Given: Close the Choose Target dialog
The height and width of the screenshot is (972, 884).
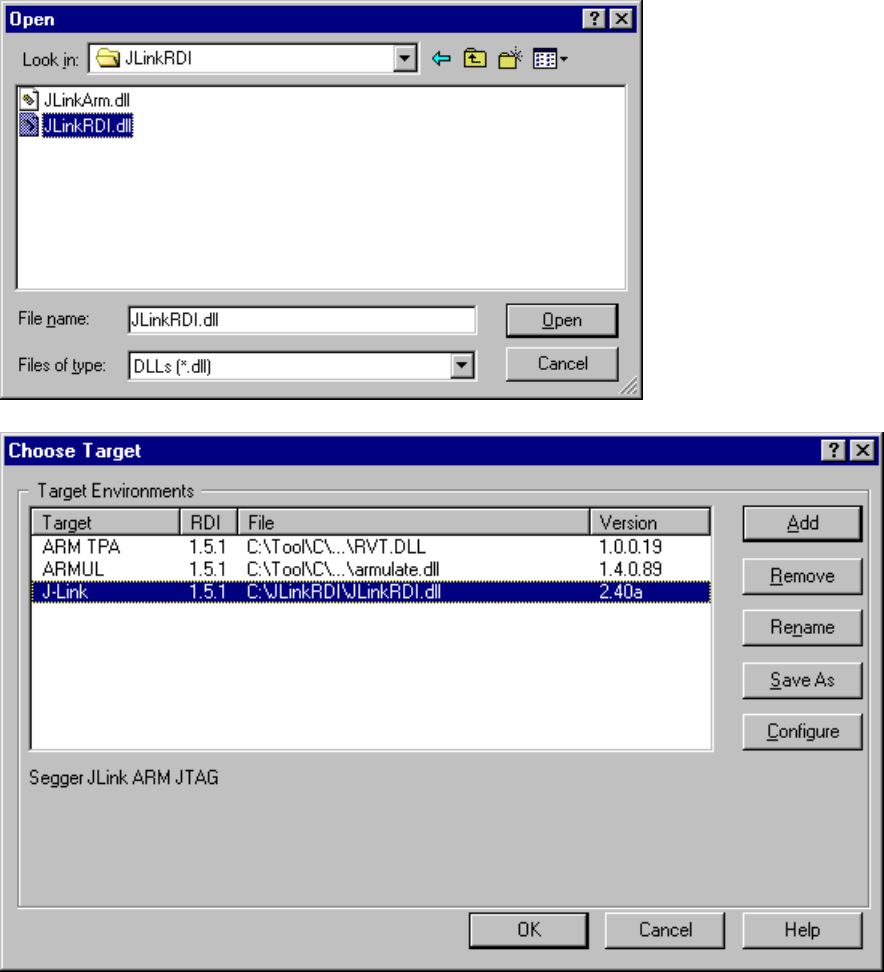Looking at the screenshot, I should tap(863, 450).
